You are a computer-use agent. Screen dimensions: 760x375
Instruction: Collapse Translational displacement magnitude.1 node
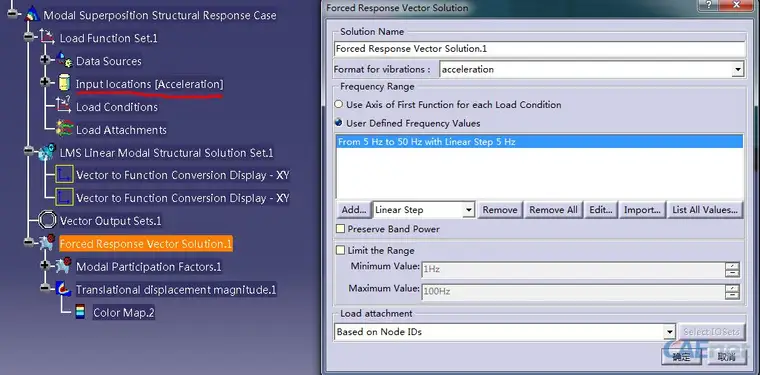pos(45,288)
